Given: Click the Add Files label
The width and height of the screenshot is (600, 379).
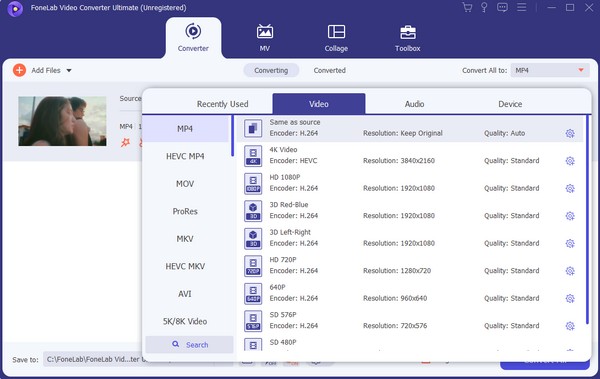Looking at the screenshot, I should [46, 70].
